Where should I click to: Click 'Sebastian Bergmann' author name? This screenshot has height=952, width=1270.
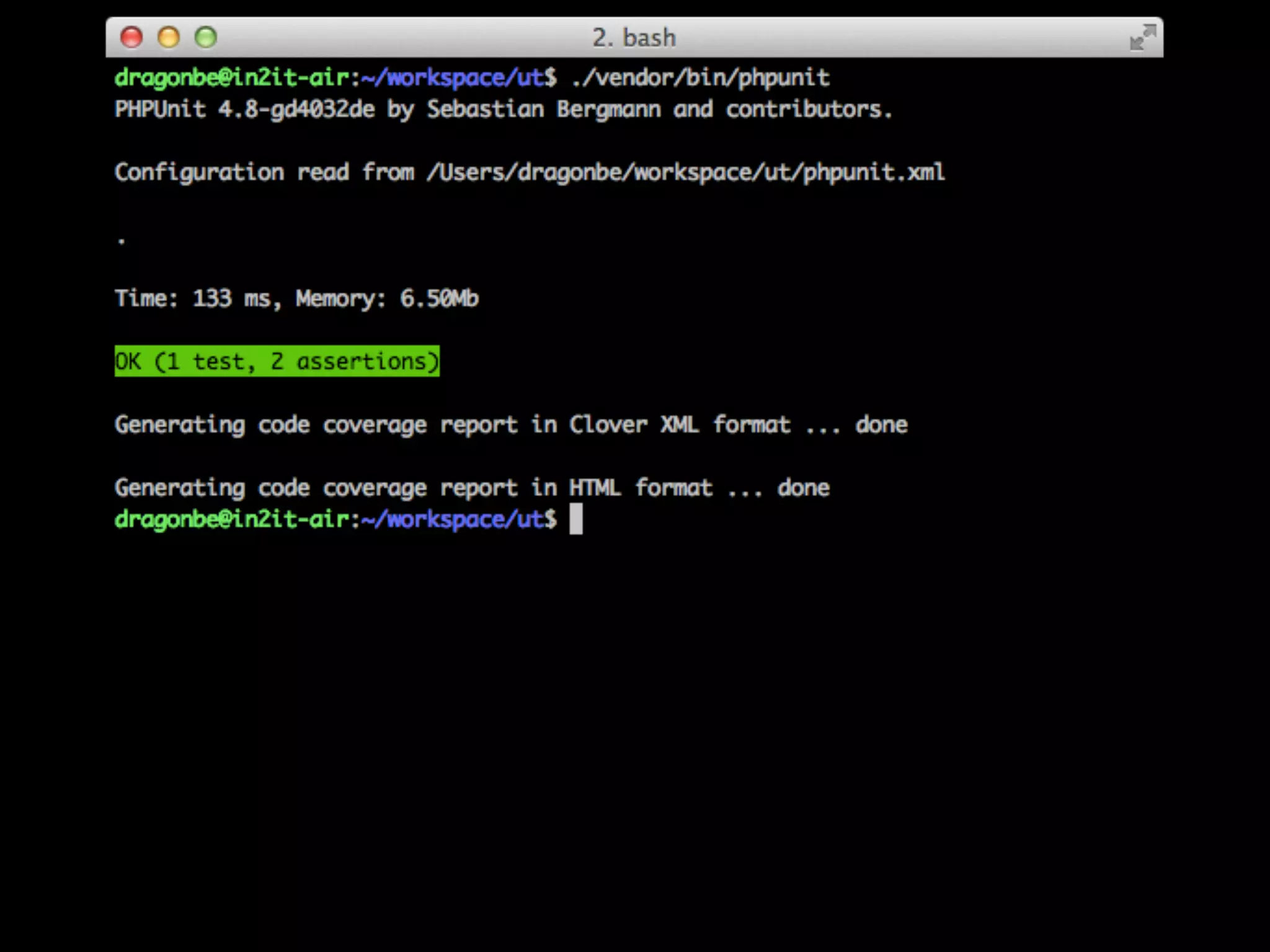tap(543, 110)
